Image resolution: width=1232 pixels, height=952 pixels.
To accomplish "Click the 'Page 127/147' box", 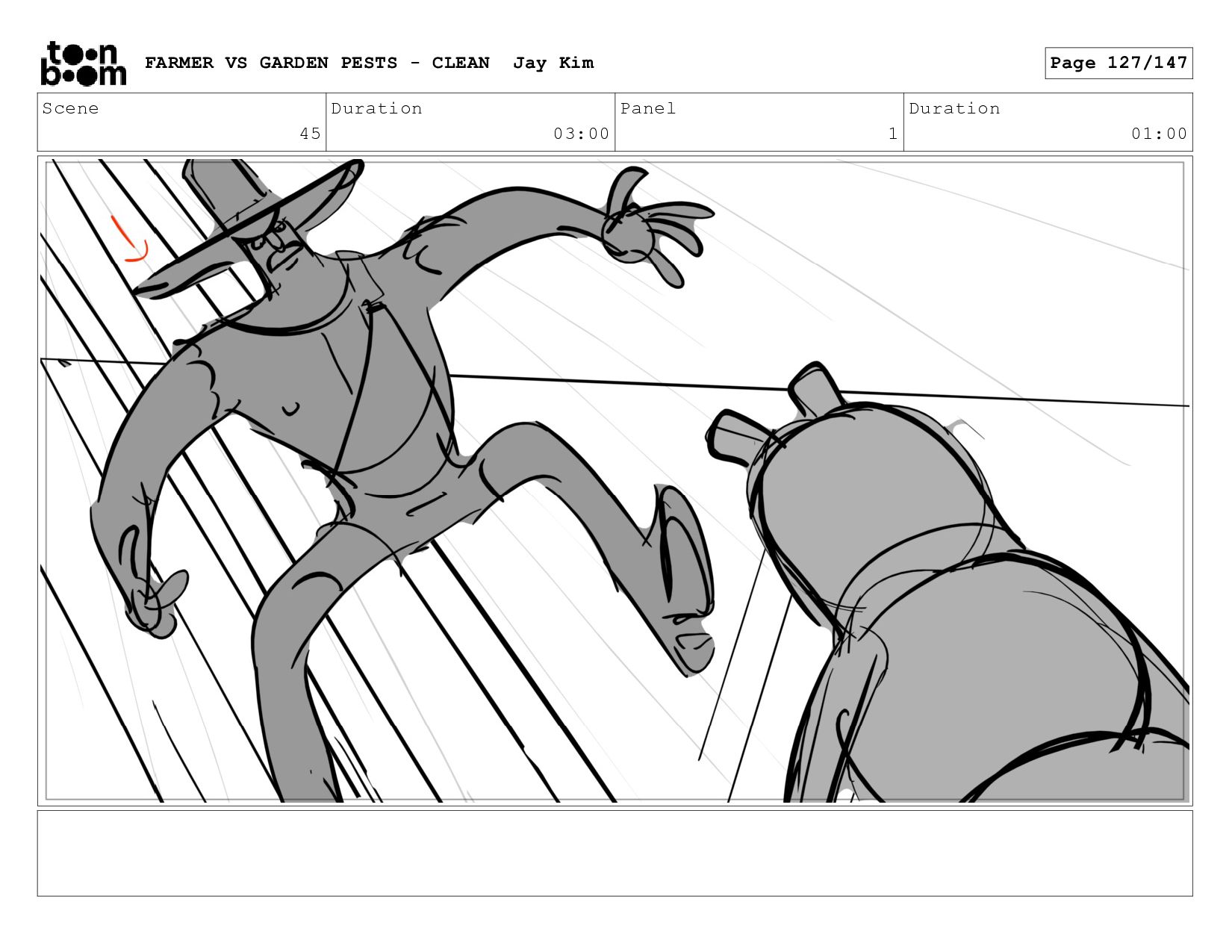I will tap(1119, 63).
